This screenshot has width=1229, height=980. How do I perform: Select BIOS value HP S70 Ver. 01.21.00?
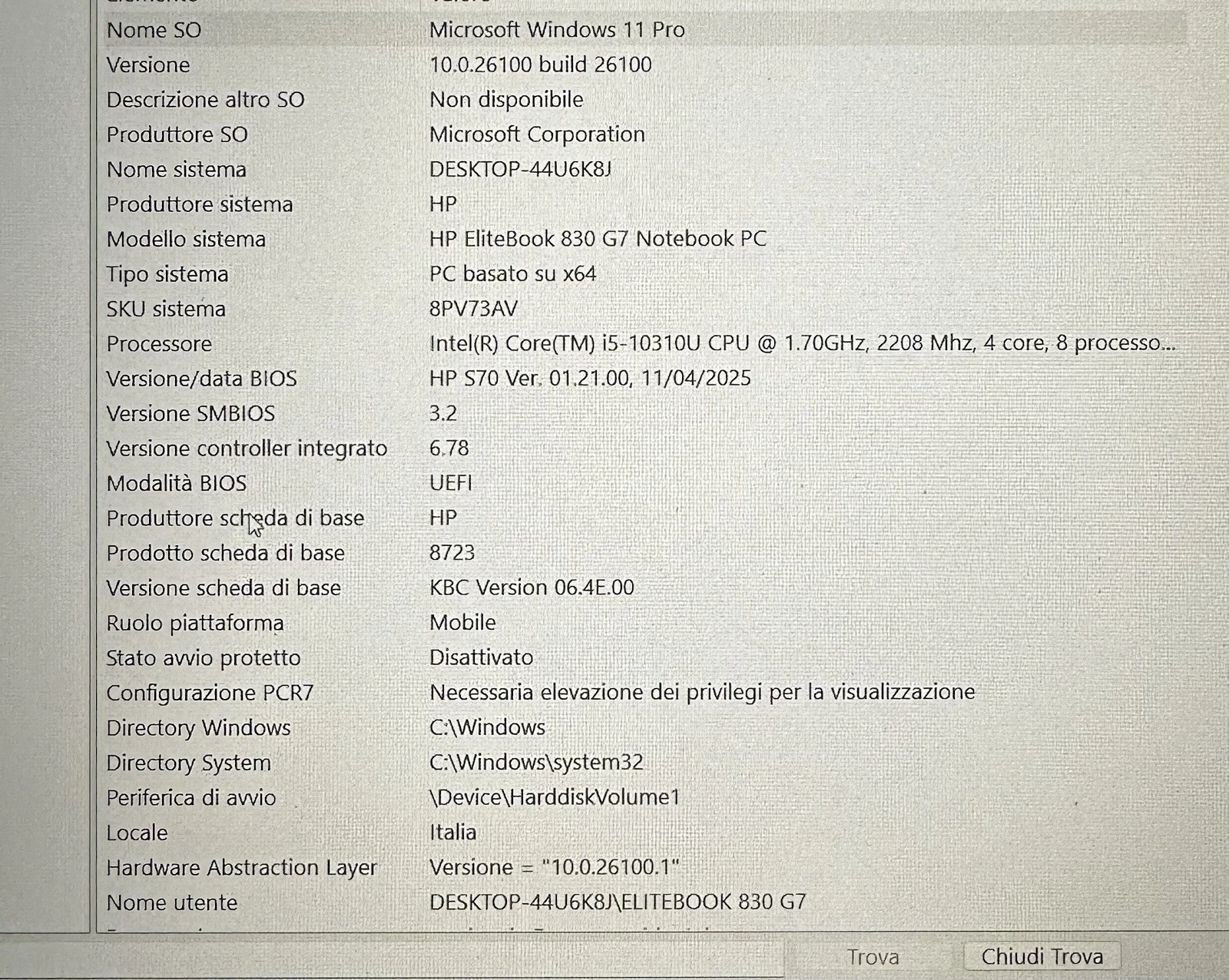click(590, 379)
